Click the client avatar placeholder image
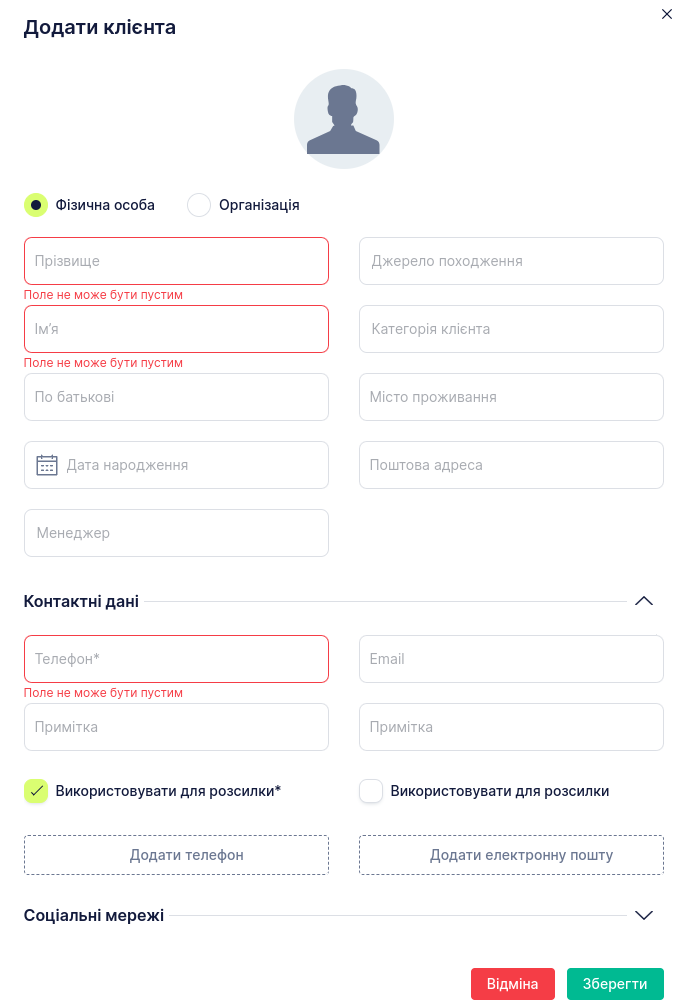 [x=343, y=119]
